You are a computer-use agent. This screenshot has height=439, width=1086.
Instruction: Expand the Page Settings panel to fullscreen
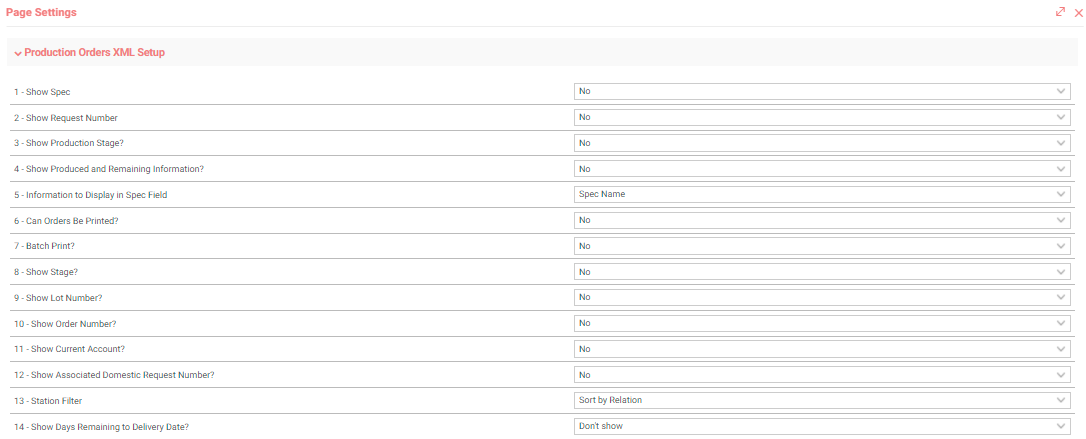pyautogui.click(x=1060, y=12)
